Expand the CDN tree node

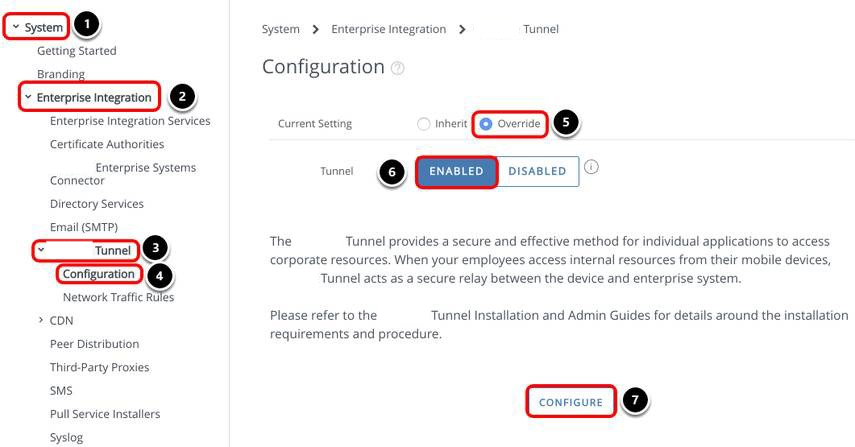[x=41, y=320]
